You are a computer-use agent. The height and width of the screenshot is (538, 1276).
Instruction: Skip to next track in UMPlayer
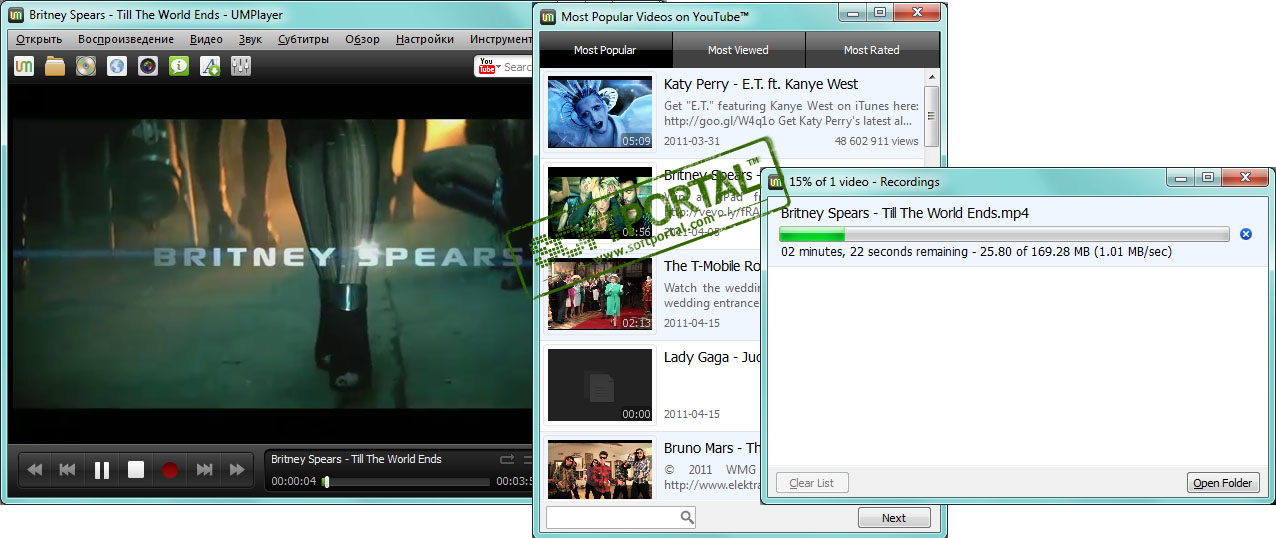tap(204, 469)
